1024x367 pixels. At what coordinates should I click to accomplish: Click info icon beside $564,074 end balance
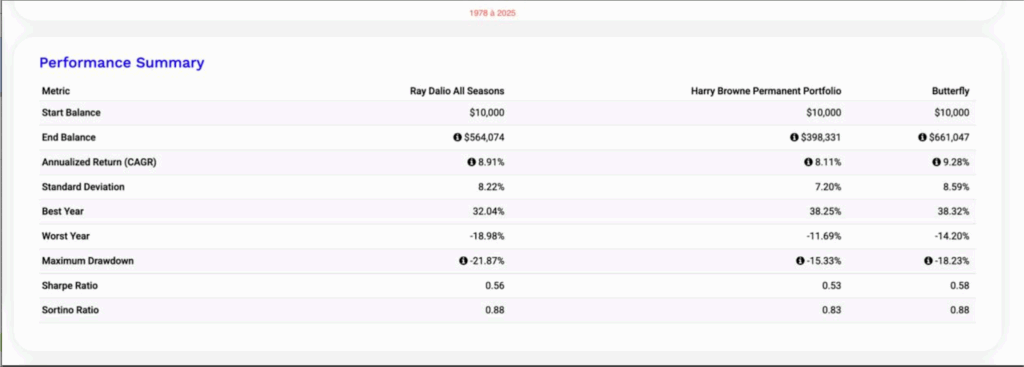[457, 138]
